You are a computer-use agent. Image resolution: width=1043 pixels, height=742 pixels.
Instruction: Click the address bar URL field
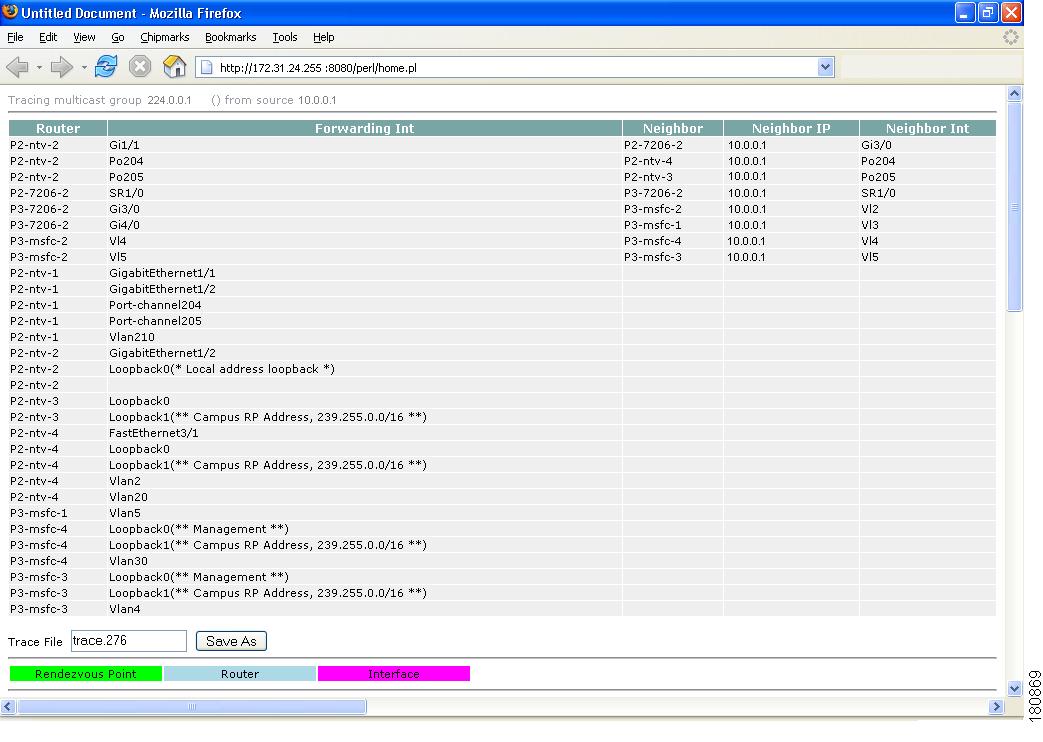pyautogui.click(x=514, y=67)
